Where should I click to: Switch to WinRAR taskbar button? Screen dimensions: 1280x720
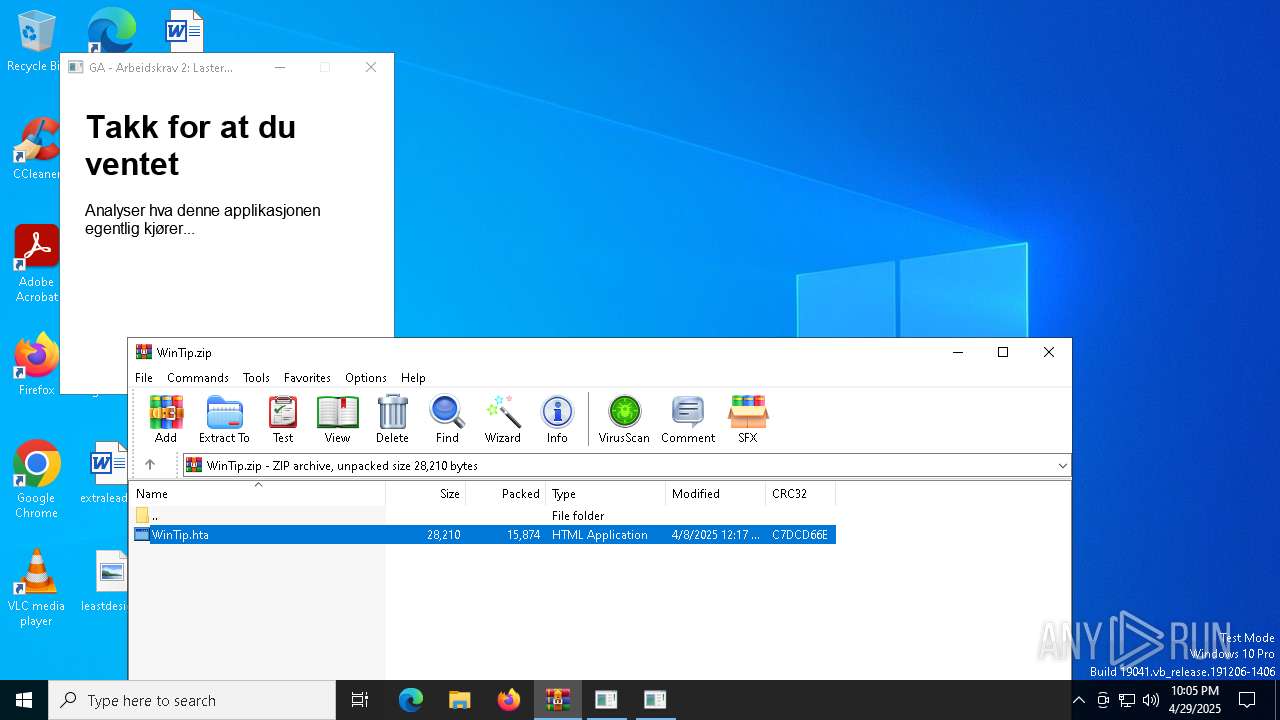tap(557, 700)
